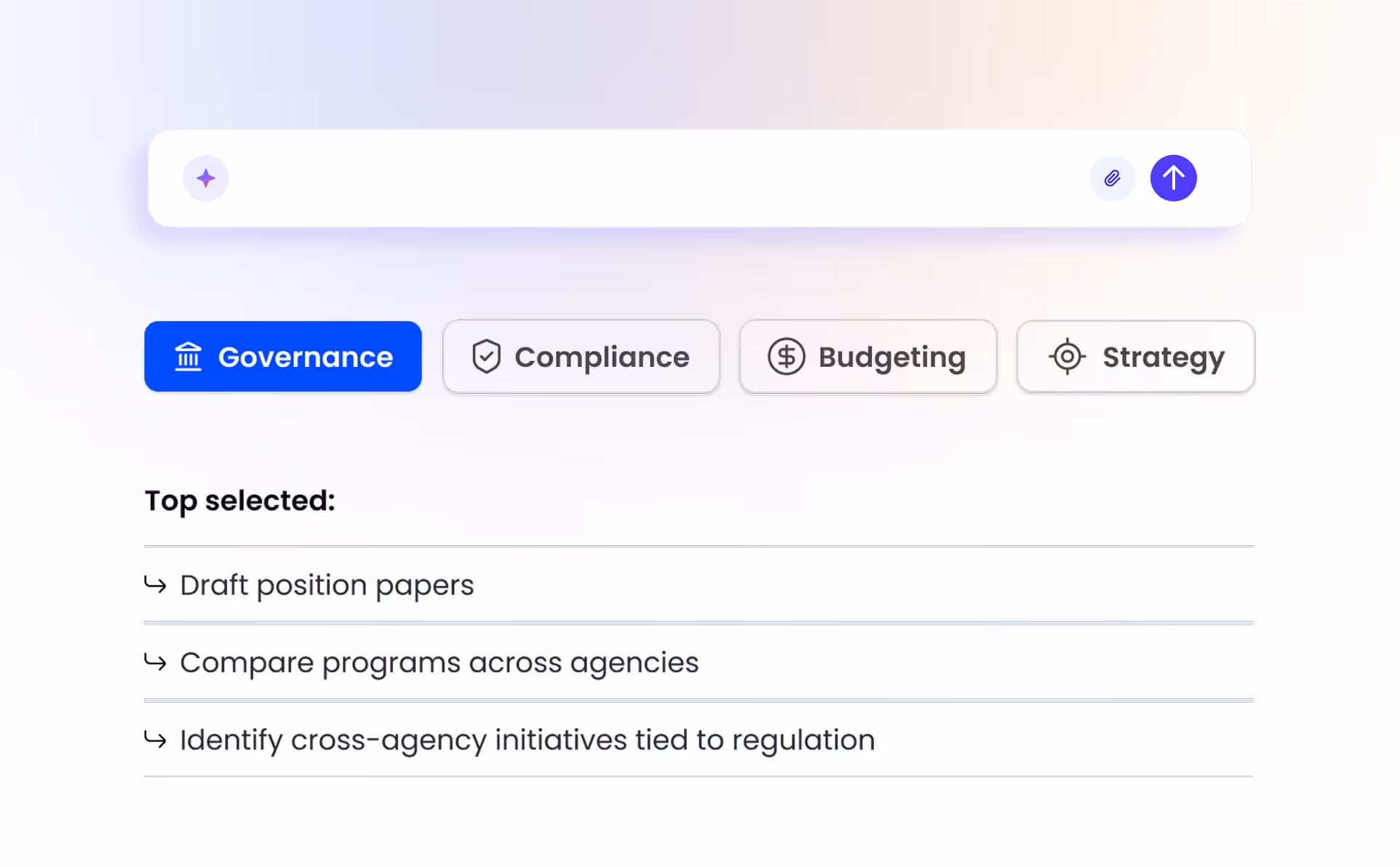Click the arrow beside Draft position papers
The width and height of the screenshot is (1400, 867).
pos(155,585)
